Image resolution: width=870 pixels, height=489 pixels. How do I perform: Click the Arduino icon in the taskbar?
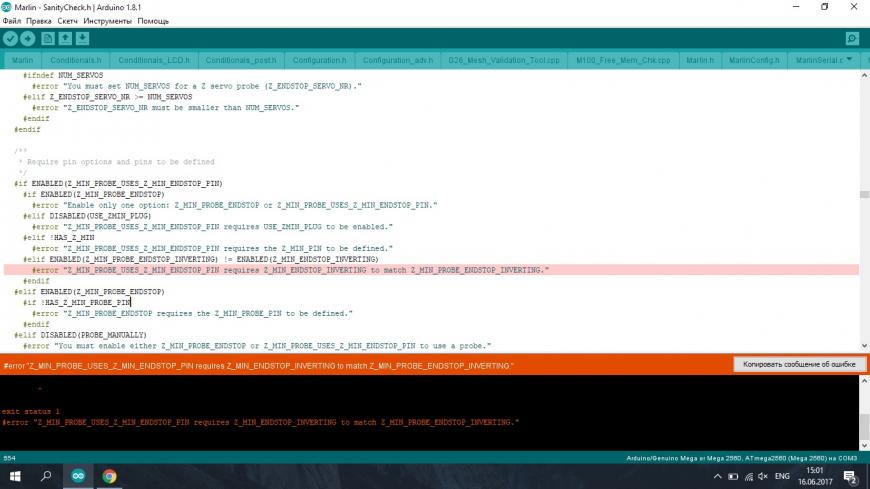pyautogui.click(x=78, y=476)
